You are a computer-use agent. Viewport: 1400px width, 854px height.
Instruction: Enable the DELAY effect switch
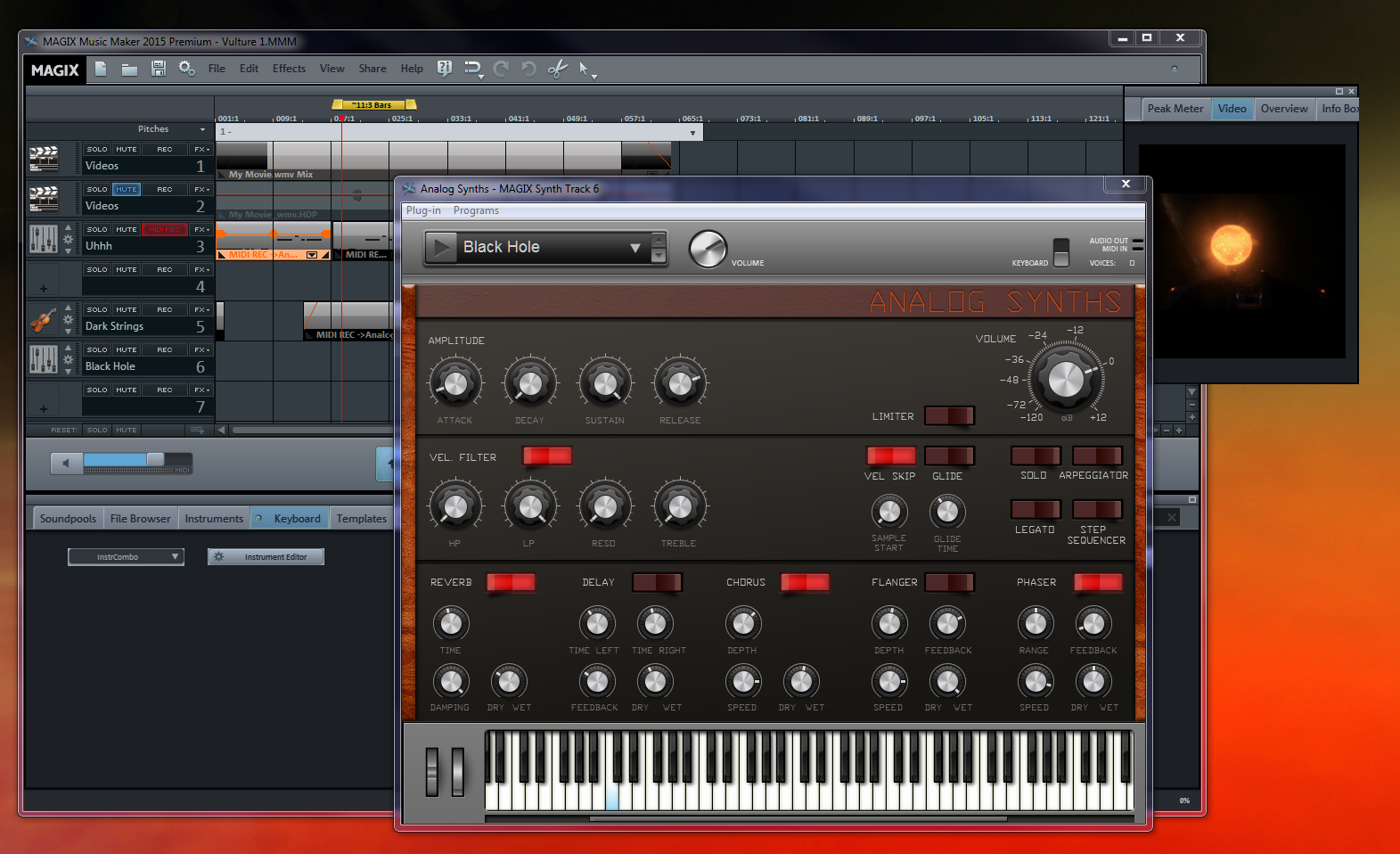pyautogui.click(x=657, y=582)
